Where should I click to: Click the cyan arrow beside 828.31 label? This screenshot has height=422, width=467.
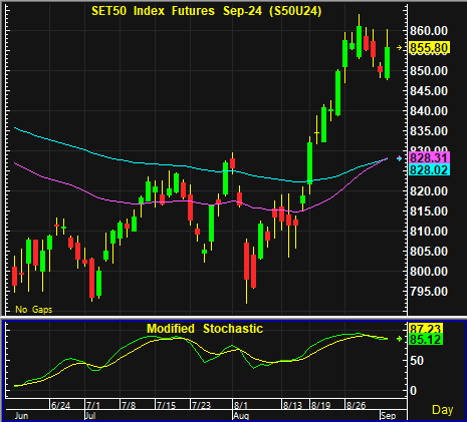tap(399, 158)
